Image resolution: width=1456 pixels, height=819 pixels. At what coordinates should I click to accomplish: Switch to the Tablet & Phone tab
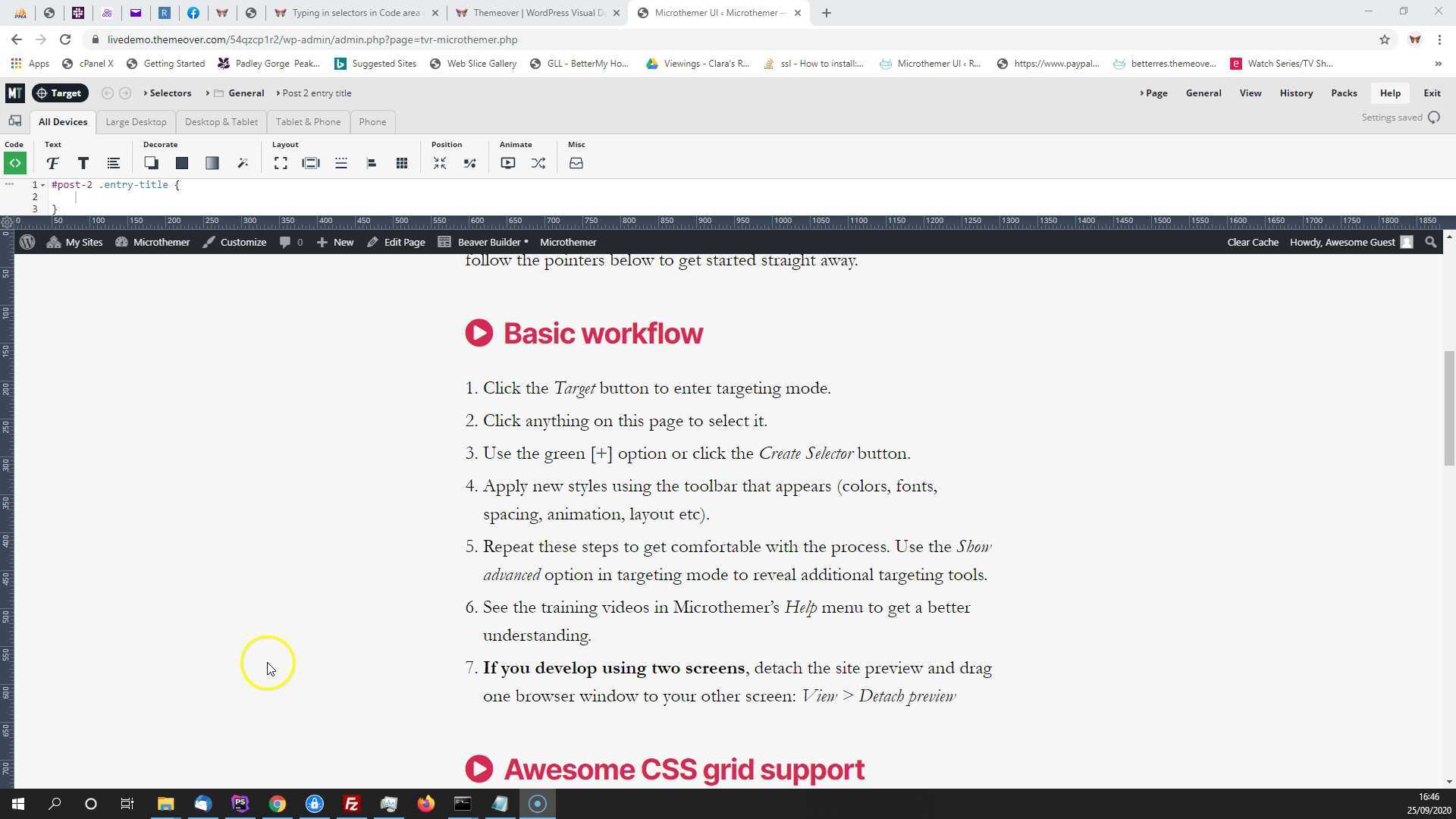308,122
